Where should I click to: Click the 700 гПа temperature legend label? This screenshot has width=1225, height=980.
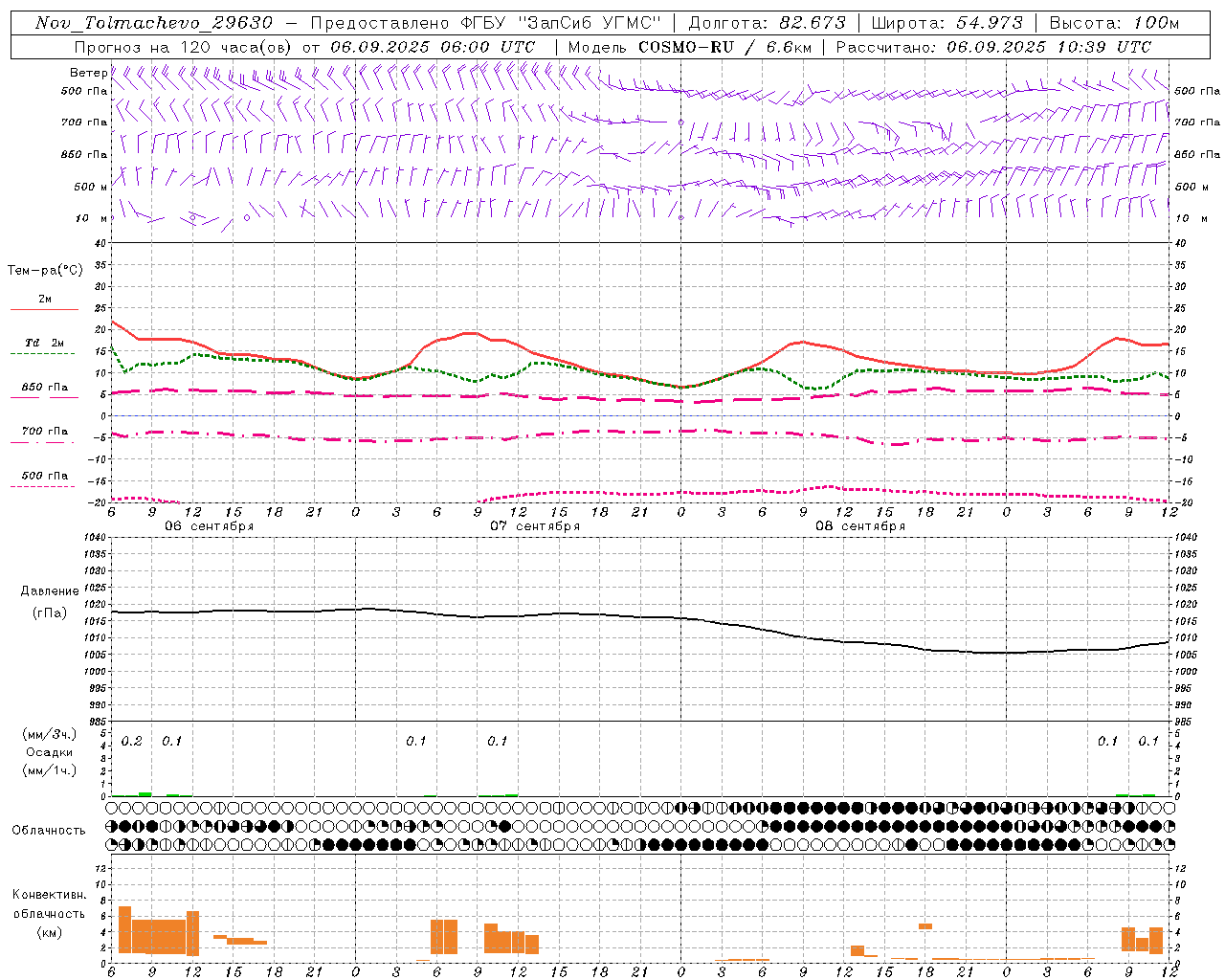point(45,432)
